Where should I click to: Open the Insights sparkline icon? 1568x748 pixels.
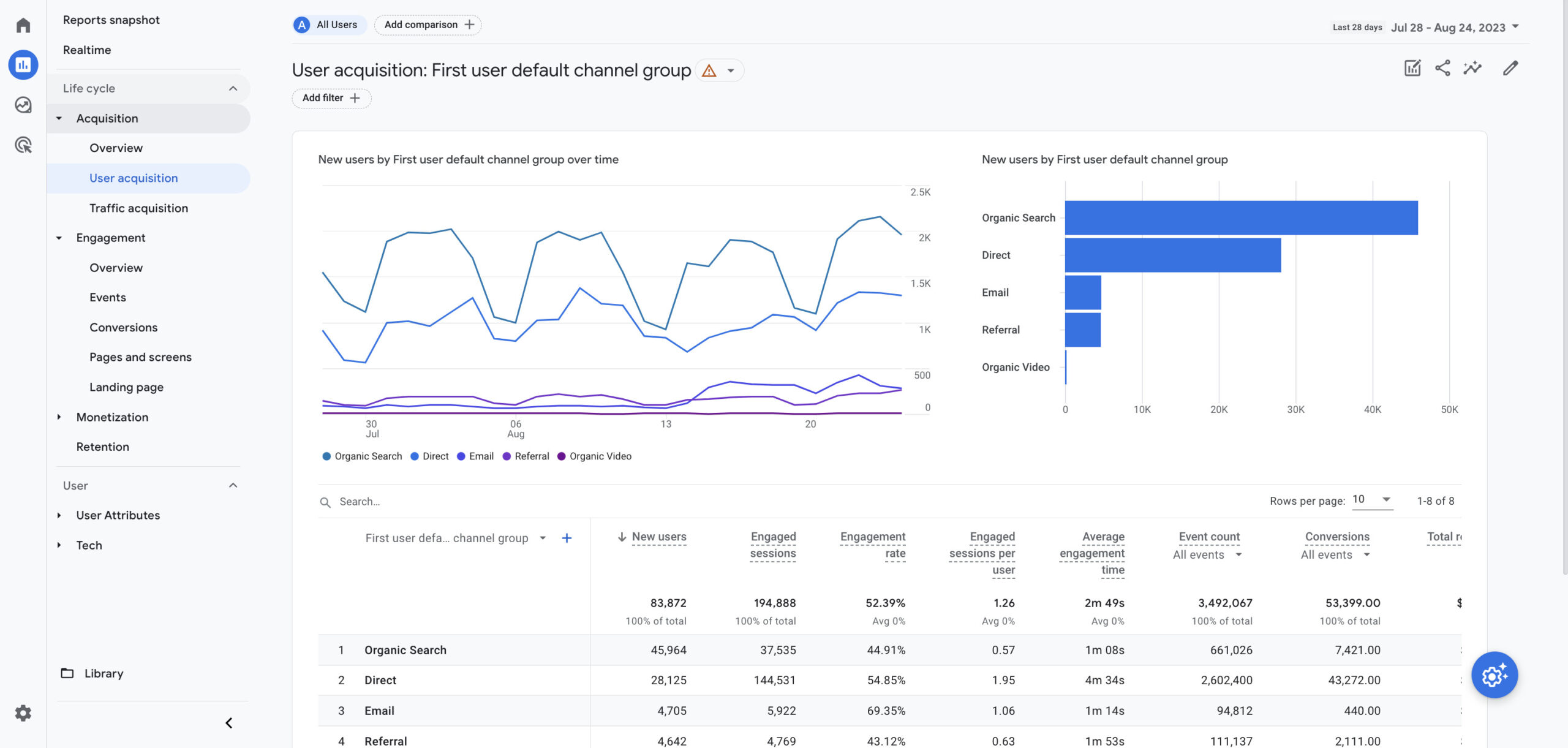pyautogui.click(x=1472, y=68)
